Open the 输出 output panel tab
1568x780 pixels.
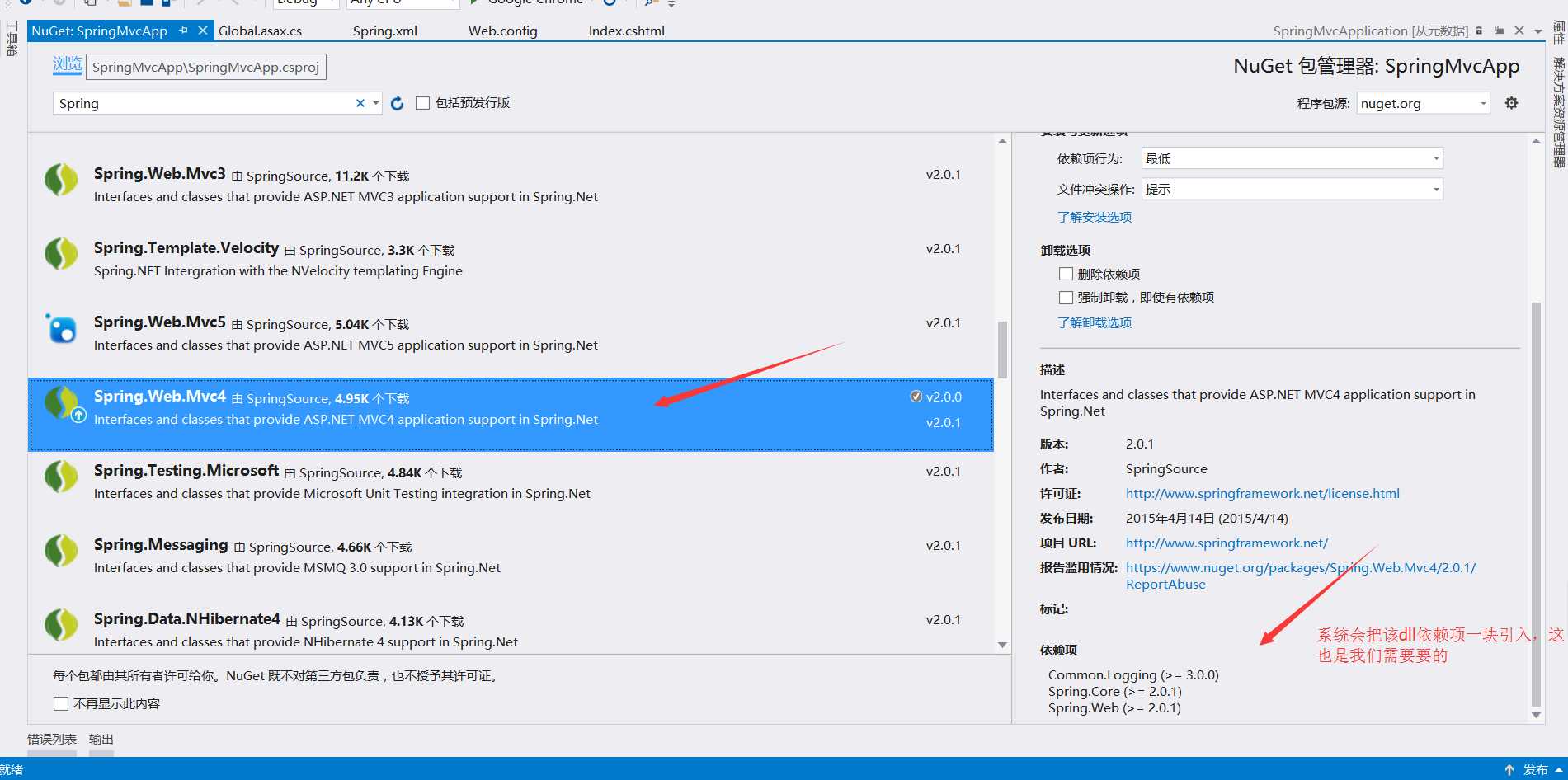(101, 740)
